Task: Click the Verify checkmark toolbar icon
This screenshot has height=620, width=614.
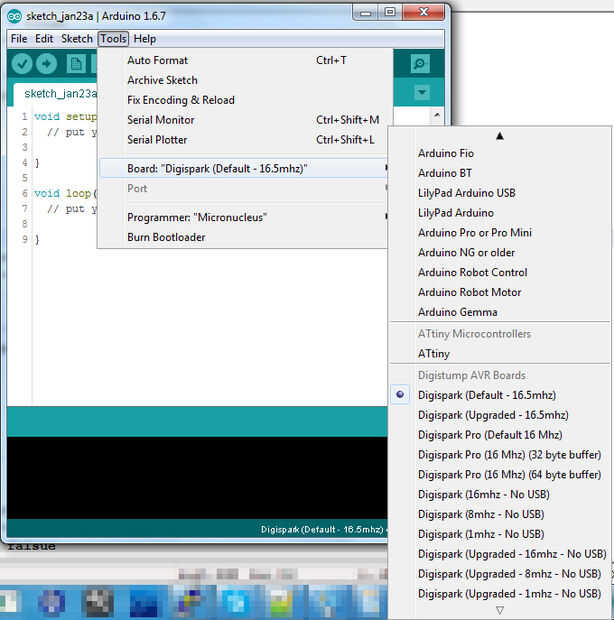Action: pyautogui.click(x=21, y=64)
